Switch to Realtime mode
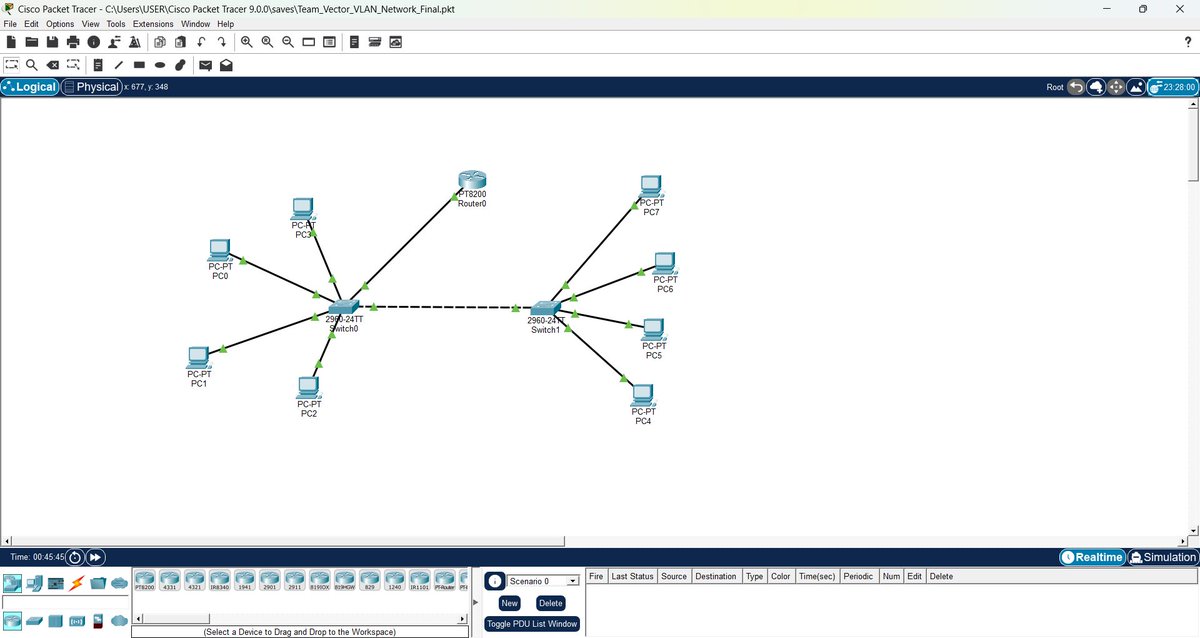Viewport: 1200px width, 638px height. (1091, 557)
